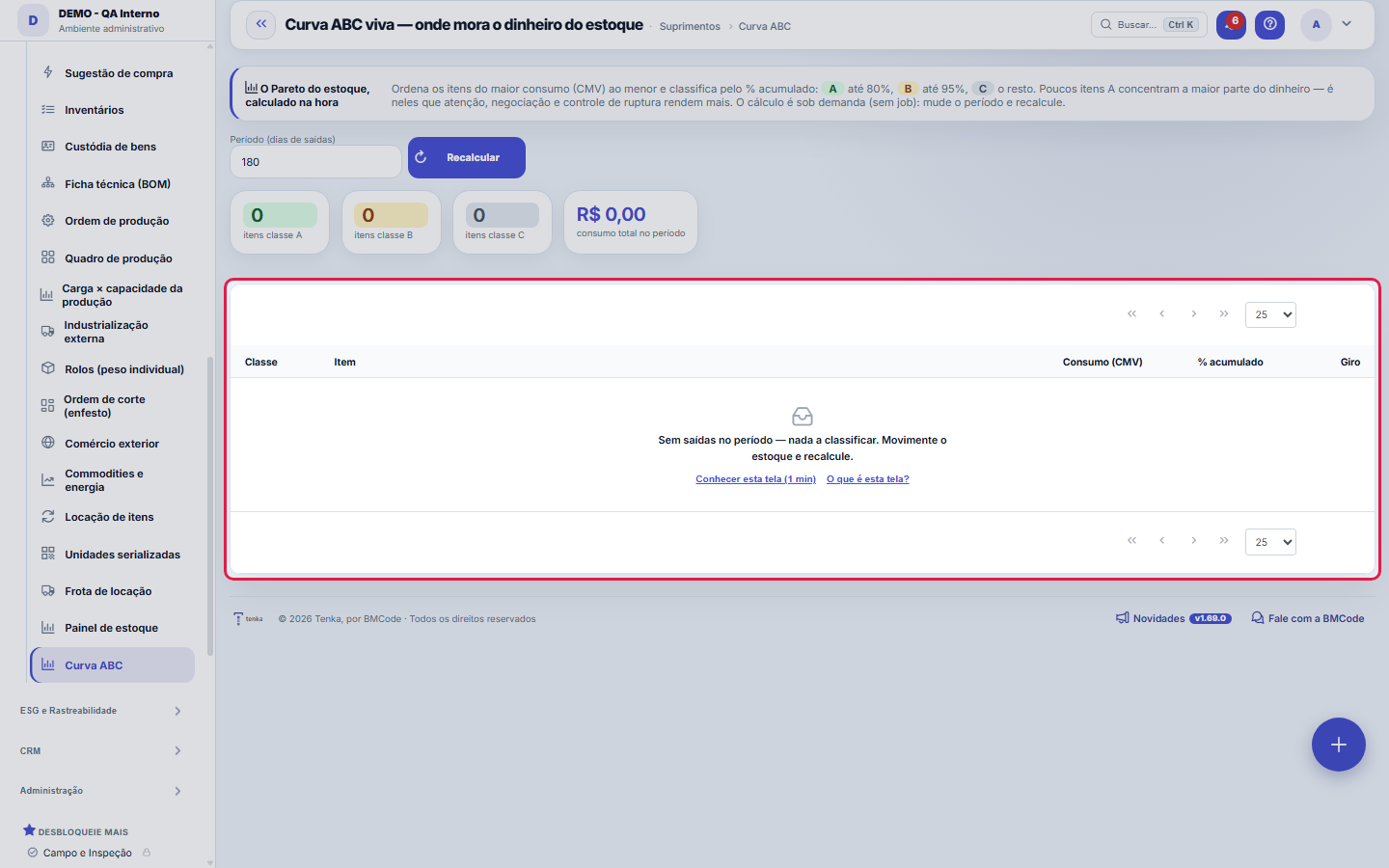
Task: Open Fale com a BMCode chat link
Action: [1307, 618]
